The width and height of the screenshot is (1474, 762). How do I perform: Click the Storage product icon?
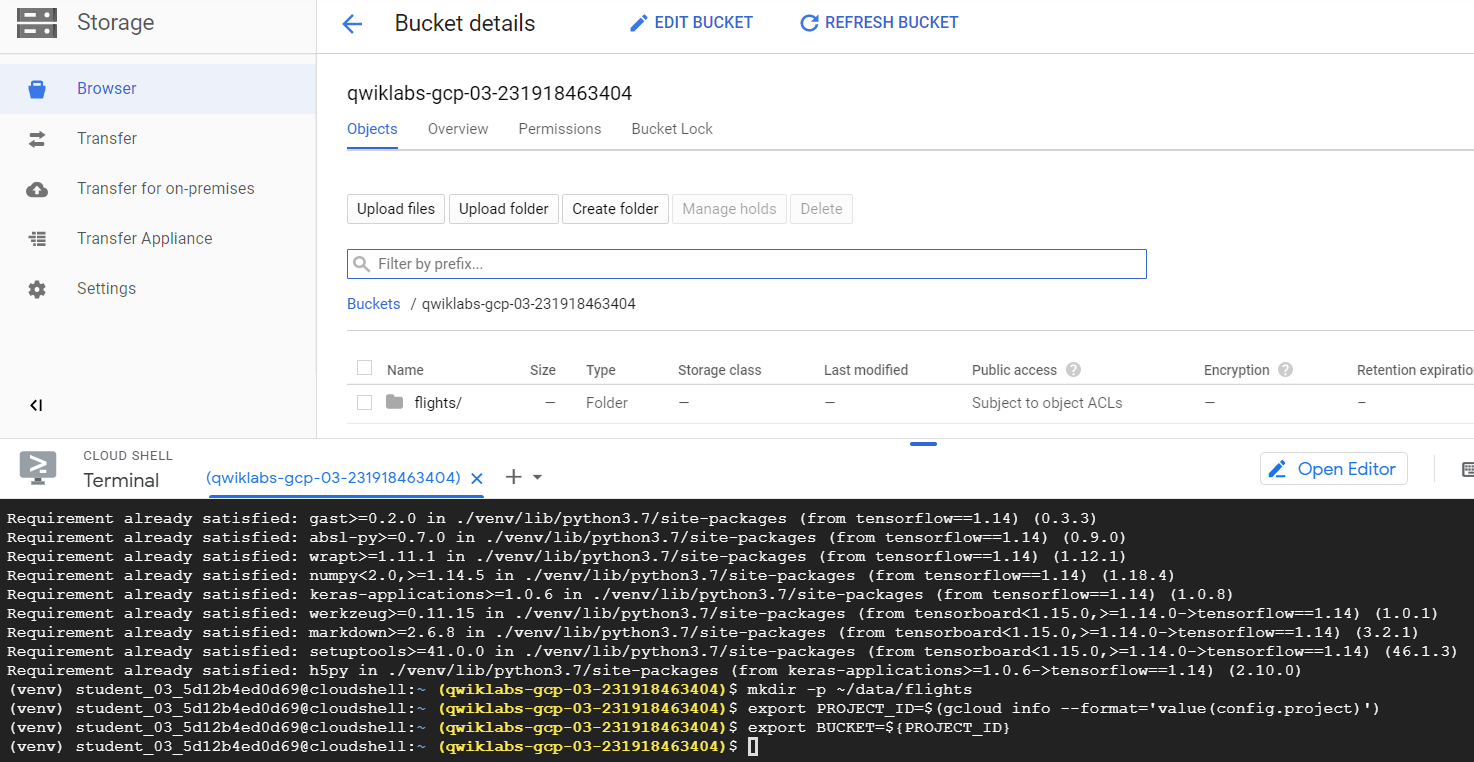pos(37,22)
